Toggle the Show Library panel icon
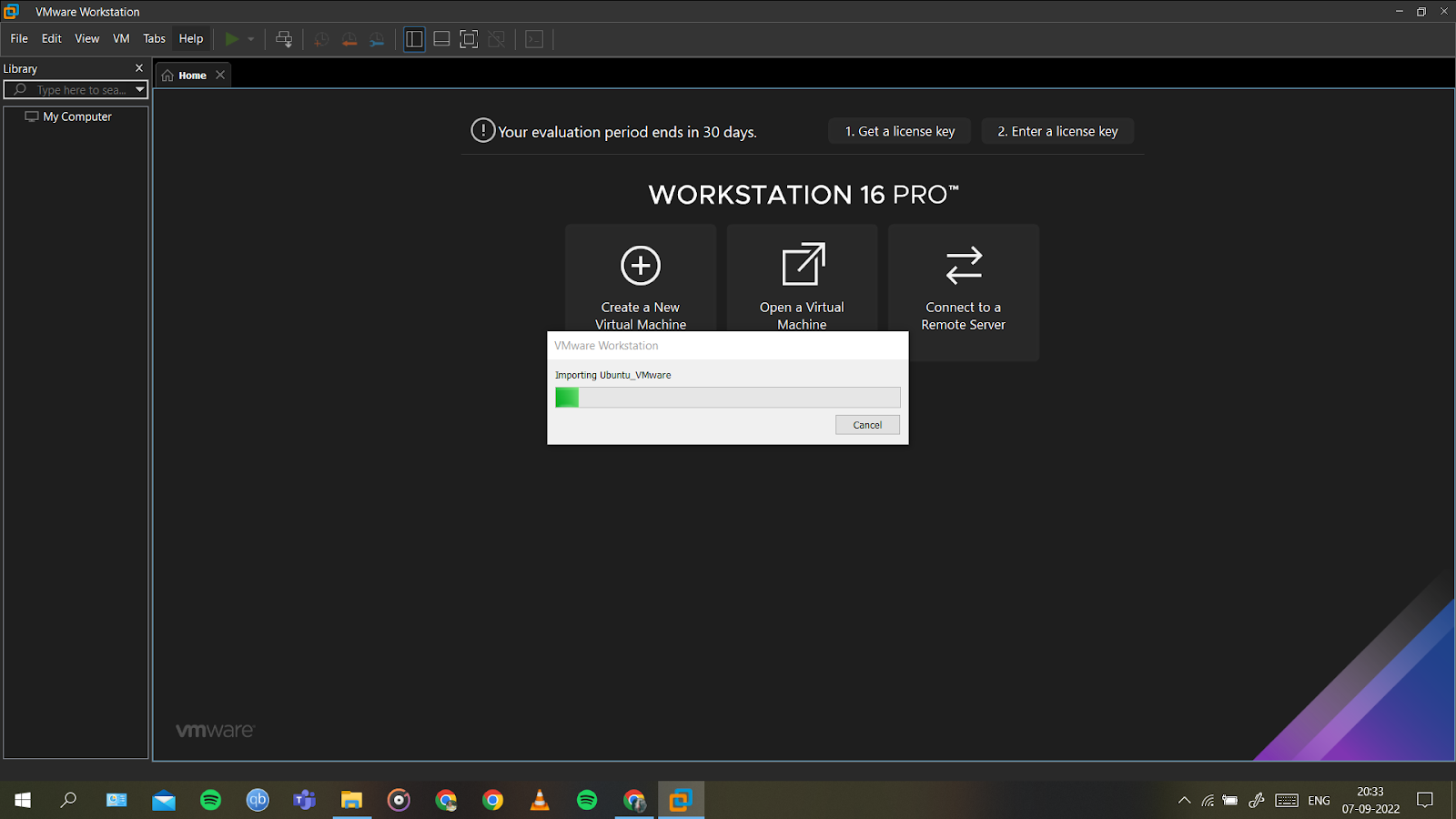The height and width of the screenshot is (819, 1456). click(414, 39)
